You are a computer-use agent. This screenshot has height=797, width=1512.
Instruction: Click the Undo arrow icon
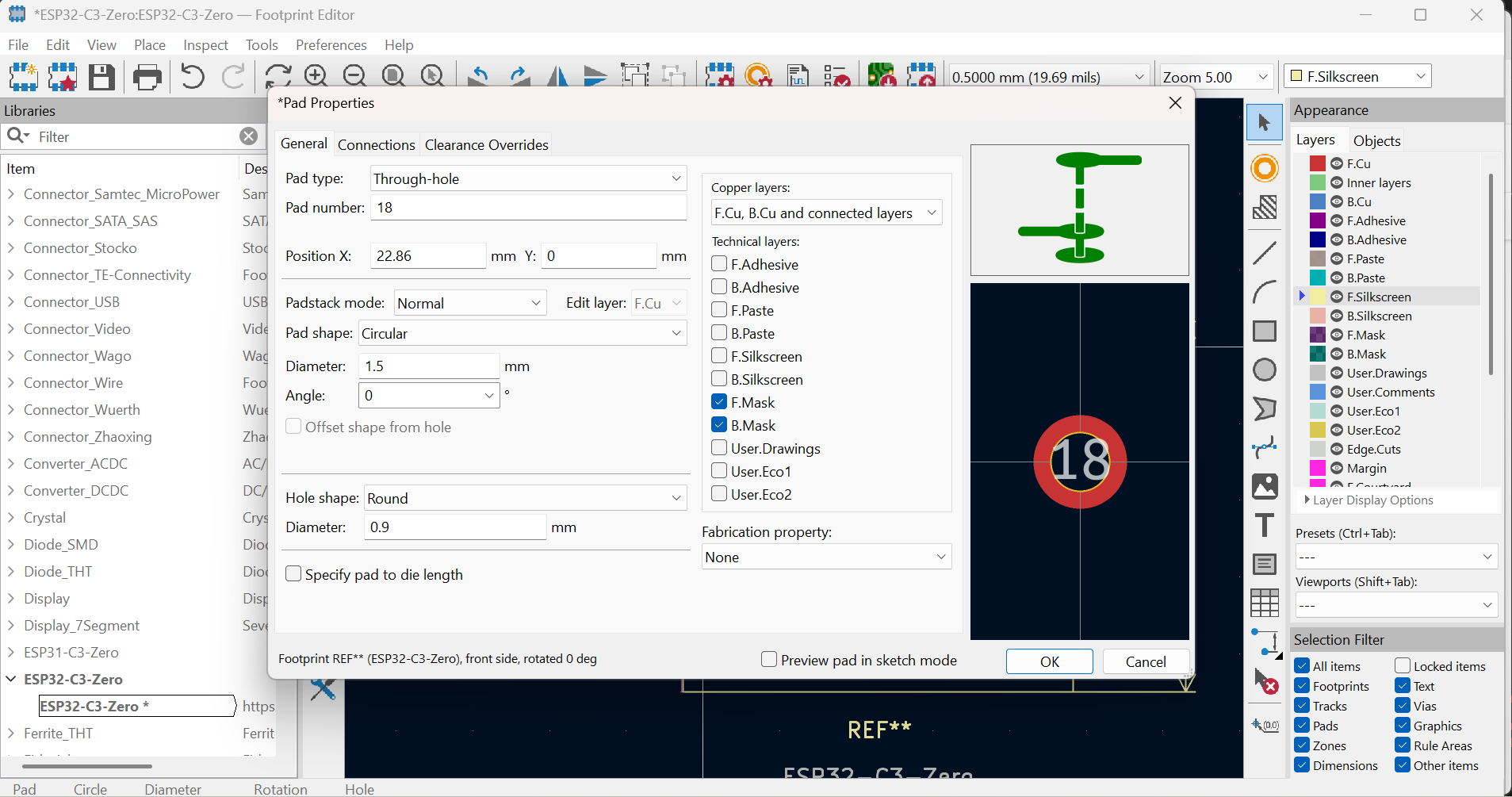tap(192, 76)
